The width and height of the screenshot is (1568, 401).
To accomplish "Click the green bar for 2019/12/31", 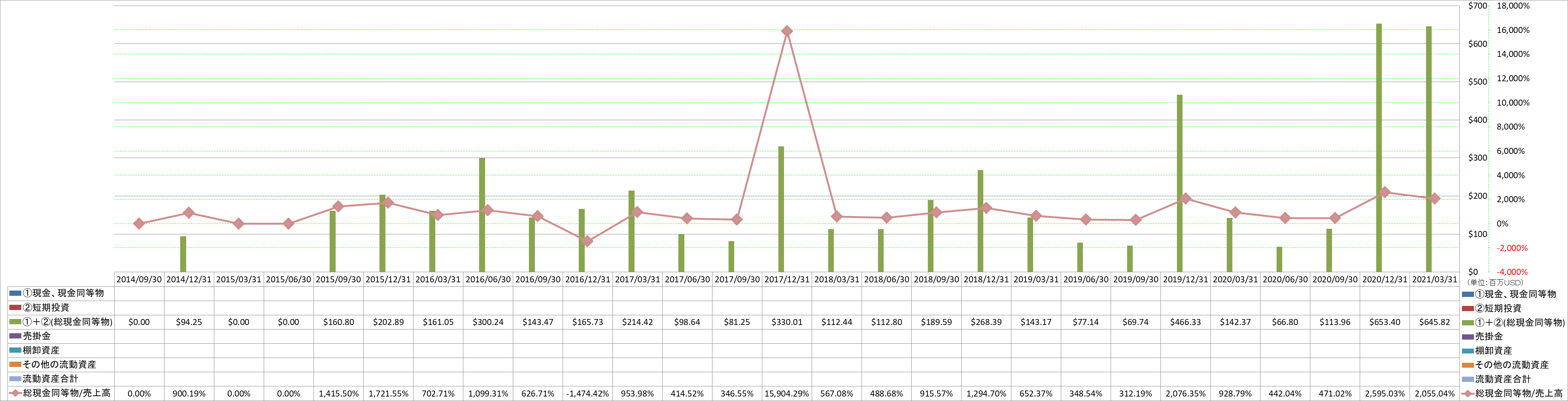I will coord(1180,183).
